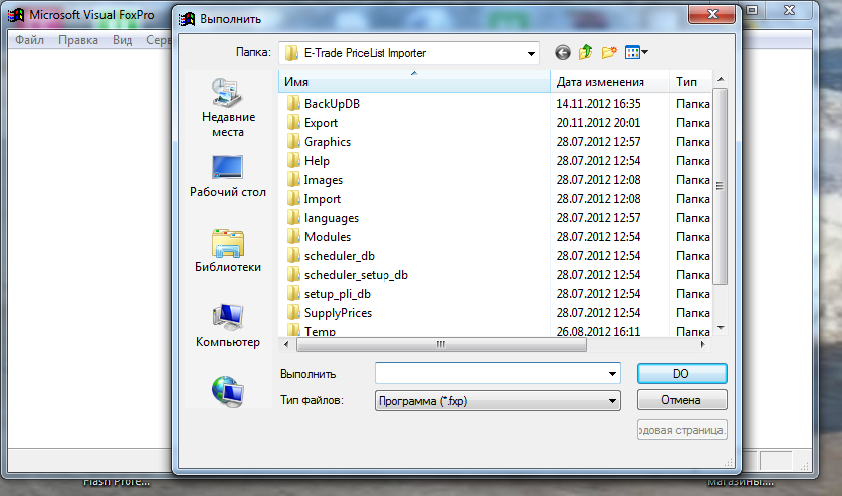The height and width of the screenshot is (496, 842).
Task: Click Папка type cell in SupplyPrices row
Action: tap(693, 313)
